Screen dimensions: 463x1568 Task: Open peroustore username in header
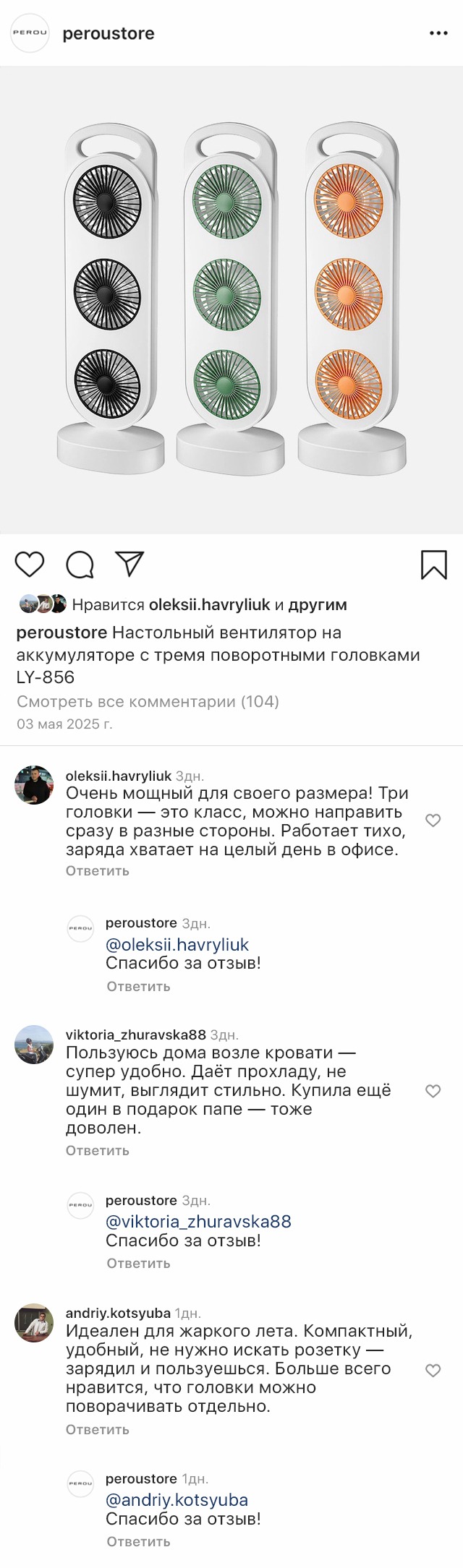click(x=109, y=34)
